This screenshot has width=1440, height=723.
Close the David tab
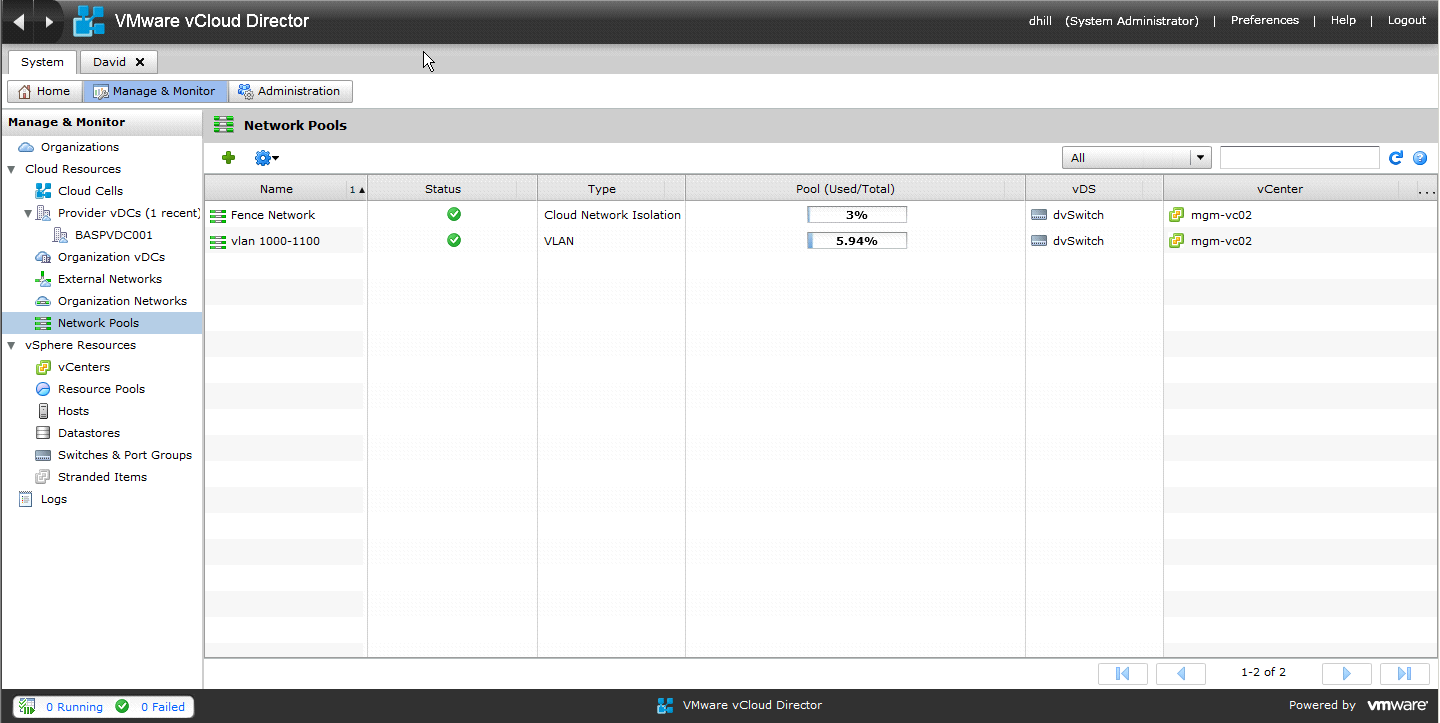pos(140,62)
